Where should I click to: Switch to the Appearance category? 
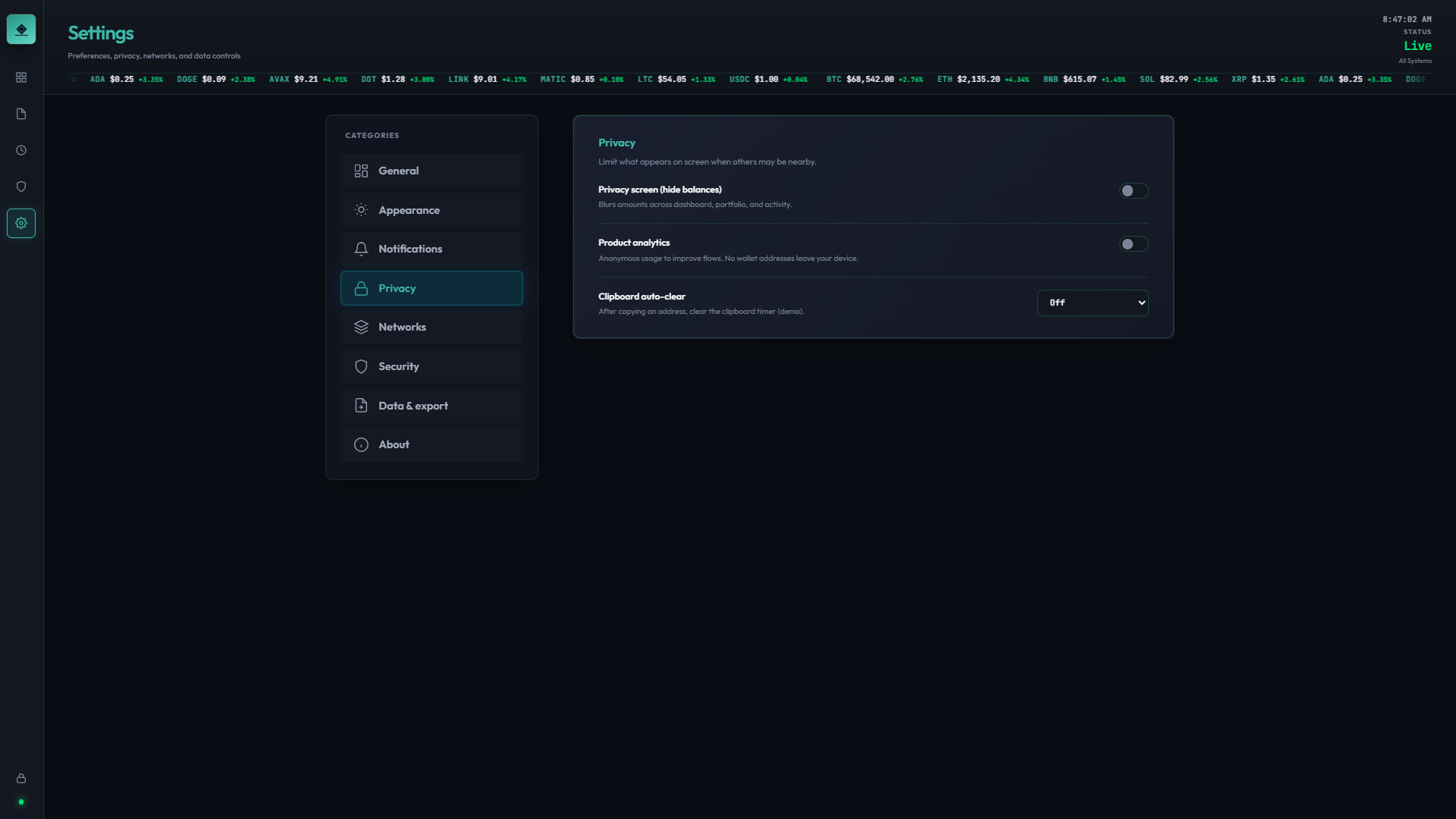tap(431, 210)
